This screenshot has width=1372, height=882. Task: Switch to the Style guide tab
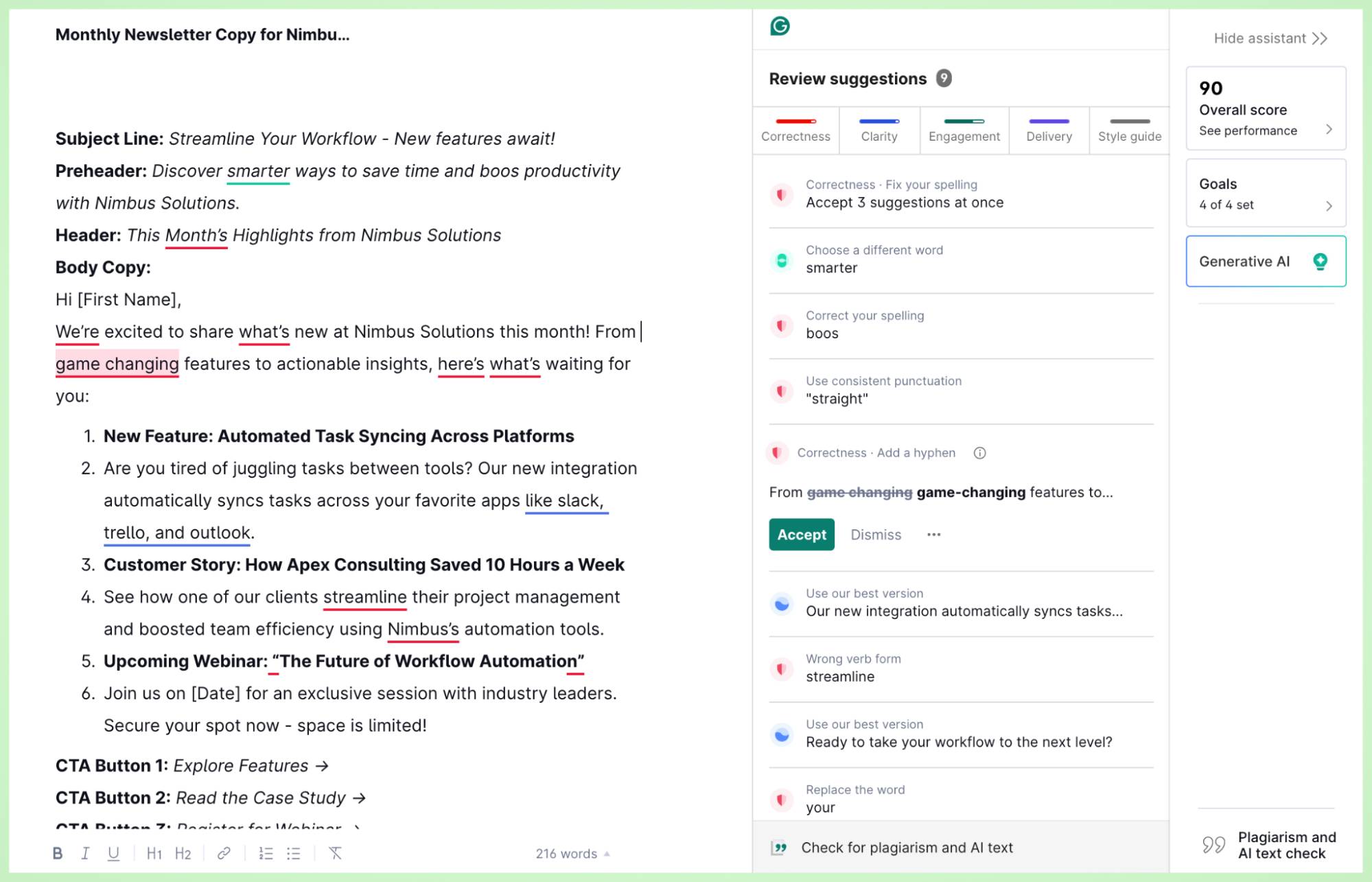click(x=1130, y=130)
